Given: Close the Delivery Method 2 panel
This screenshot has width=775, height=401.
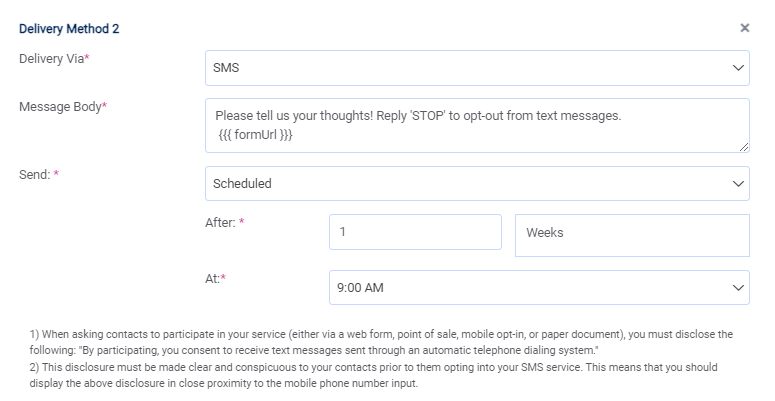Looking at the screenshot, I should pyautogui.click(x=744, y=28).
